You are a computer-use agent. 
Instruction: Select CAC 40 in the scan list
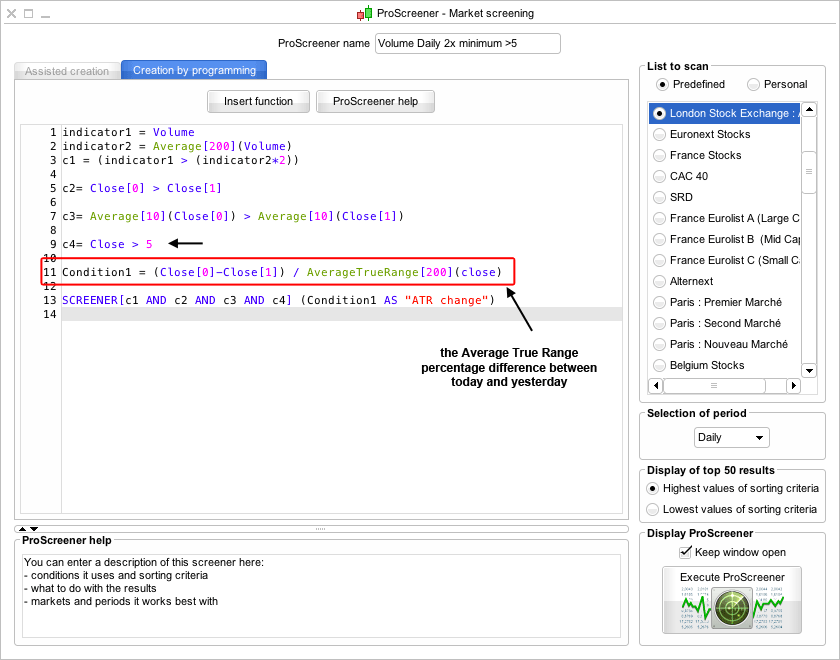[x=689, y=176]
